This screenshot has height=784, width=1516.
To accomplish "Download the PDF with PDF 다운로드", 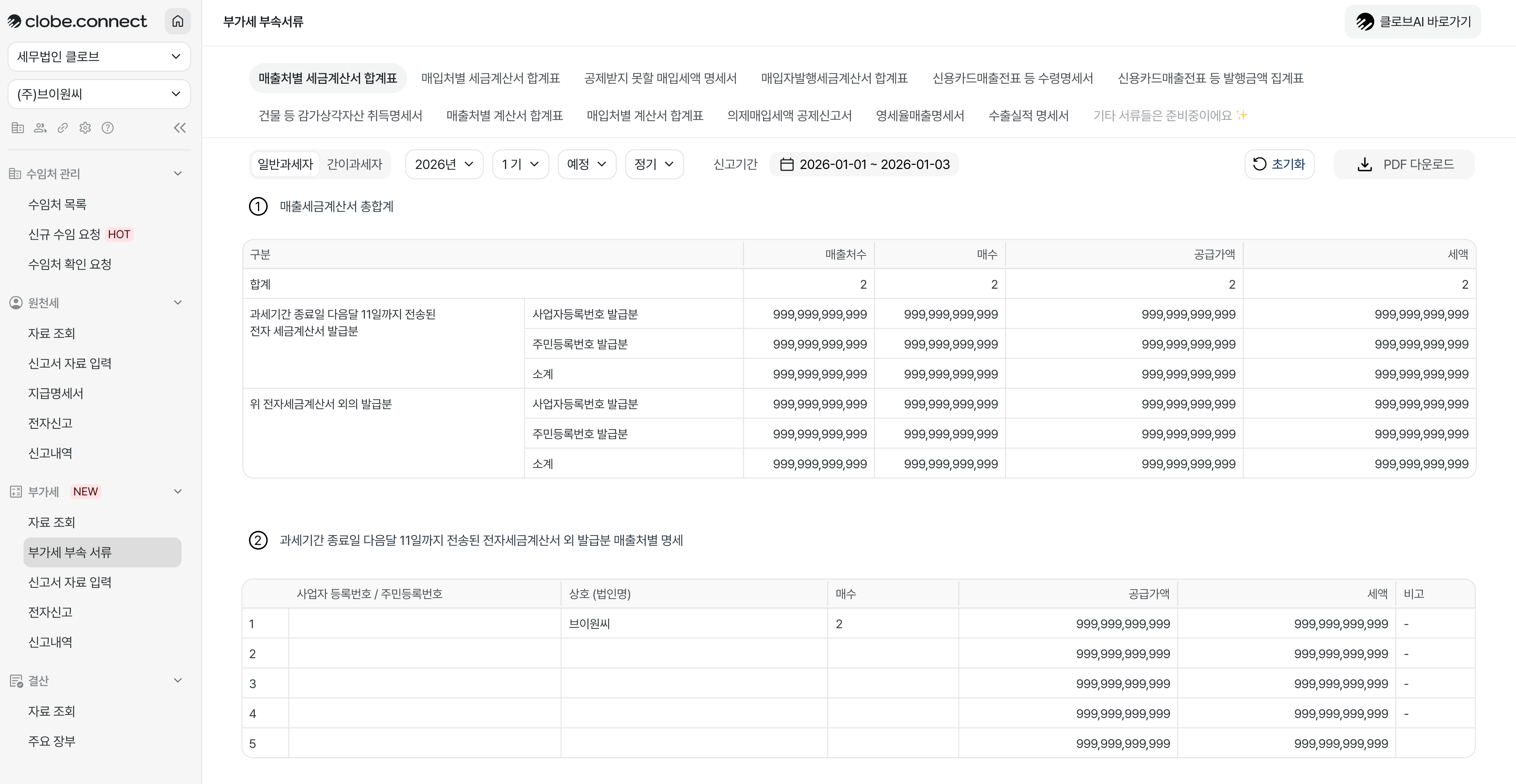I will pos(1404,164).
